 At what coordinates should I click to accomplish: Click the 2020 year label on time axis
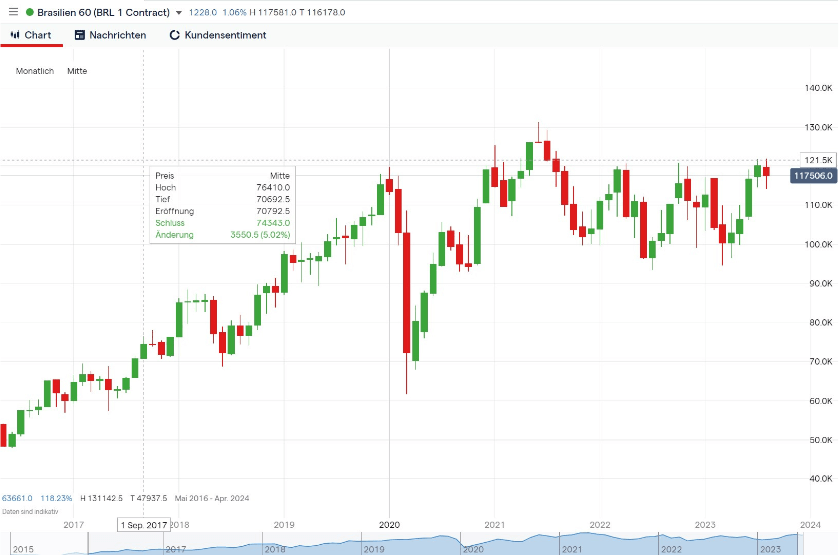[390, 525]
